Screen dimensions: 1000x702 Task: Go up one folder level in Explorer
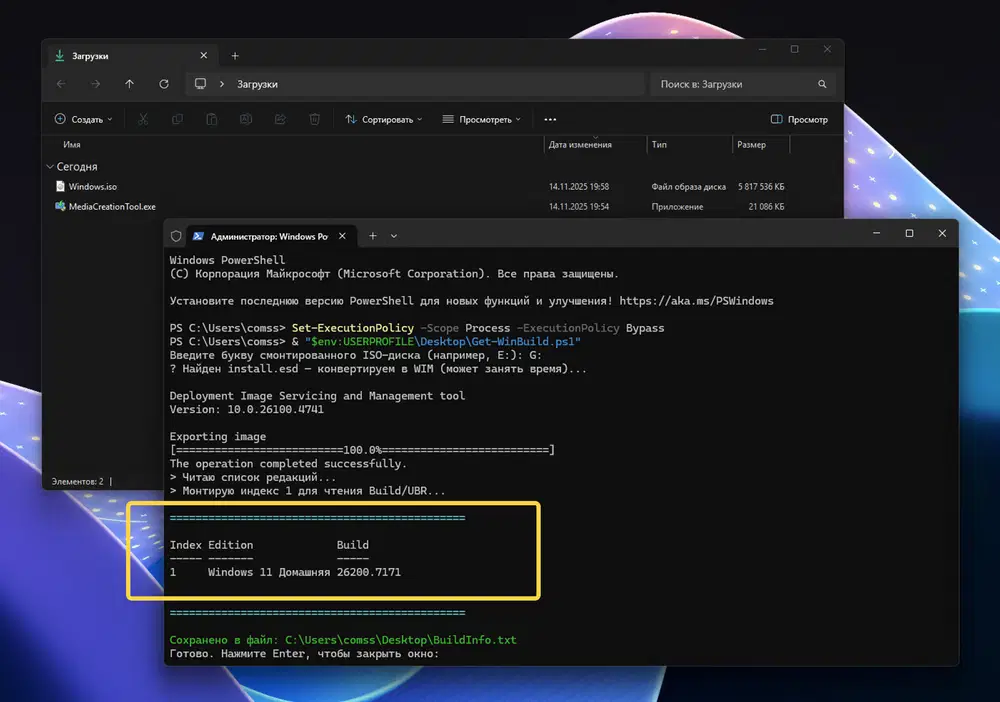click(x=129, y=84)
